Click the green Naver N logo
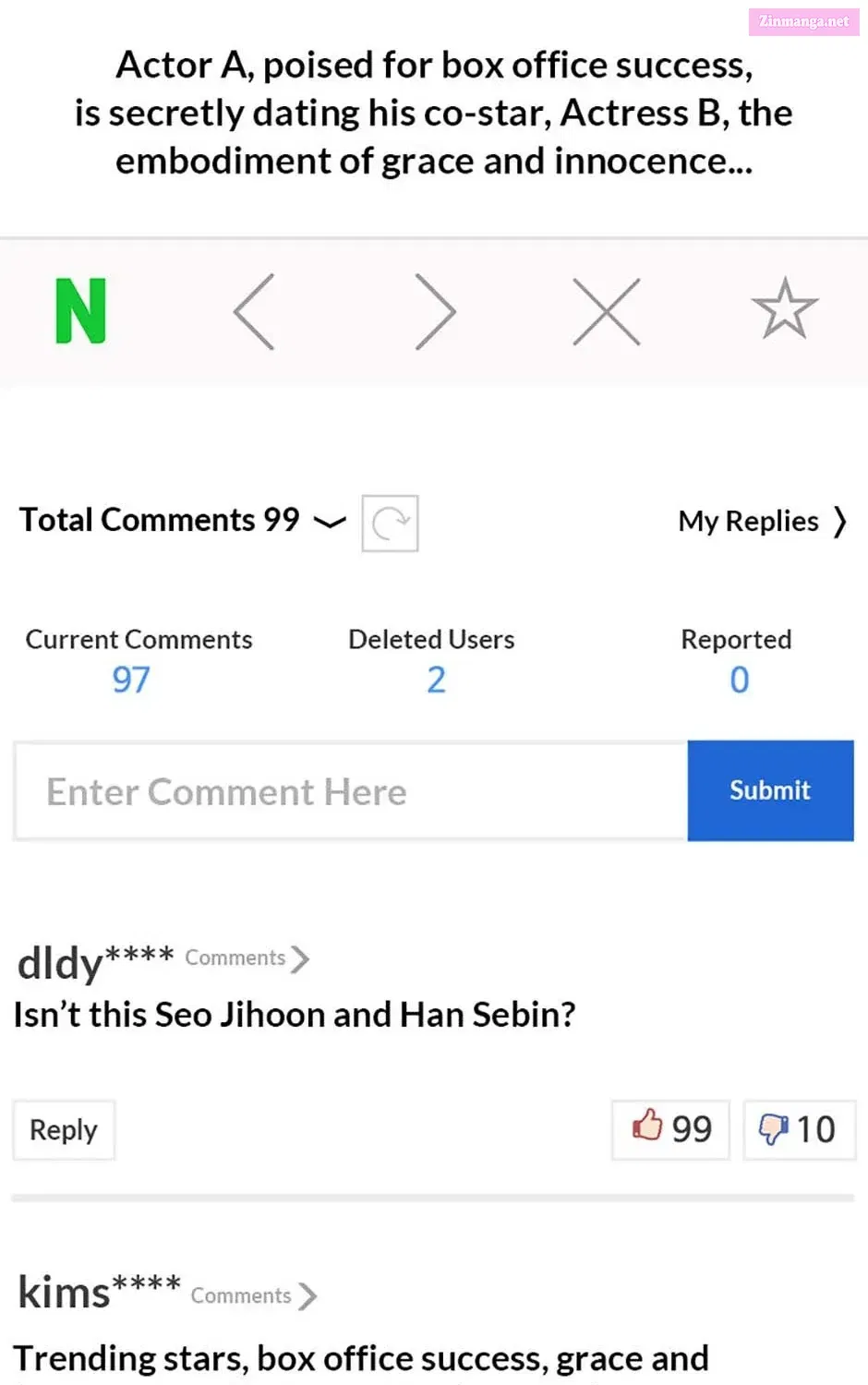This screenshot has height=1385, width=868. [81, 311]
